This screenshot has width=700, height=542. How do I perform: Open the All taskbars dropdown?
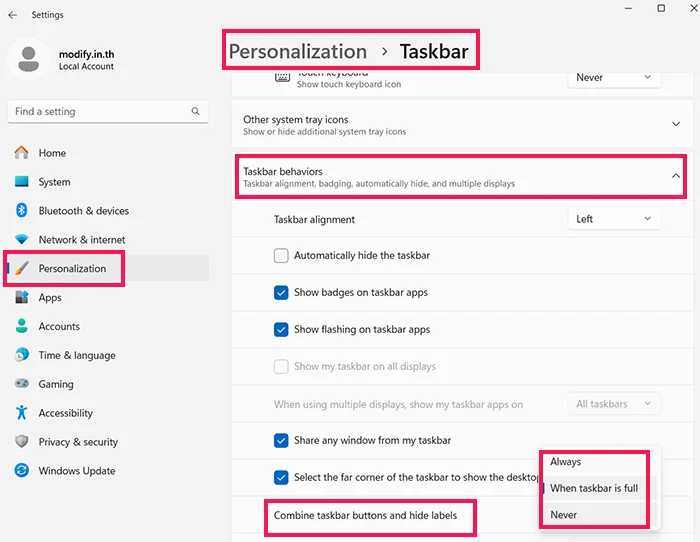click(x=614, y=404)
